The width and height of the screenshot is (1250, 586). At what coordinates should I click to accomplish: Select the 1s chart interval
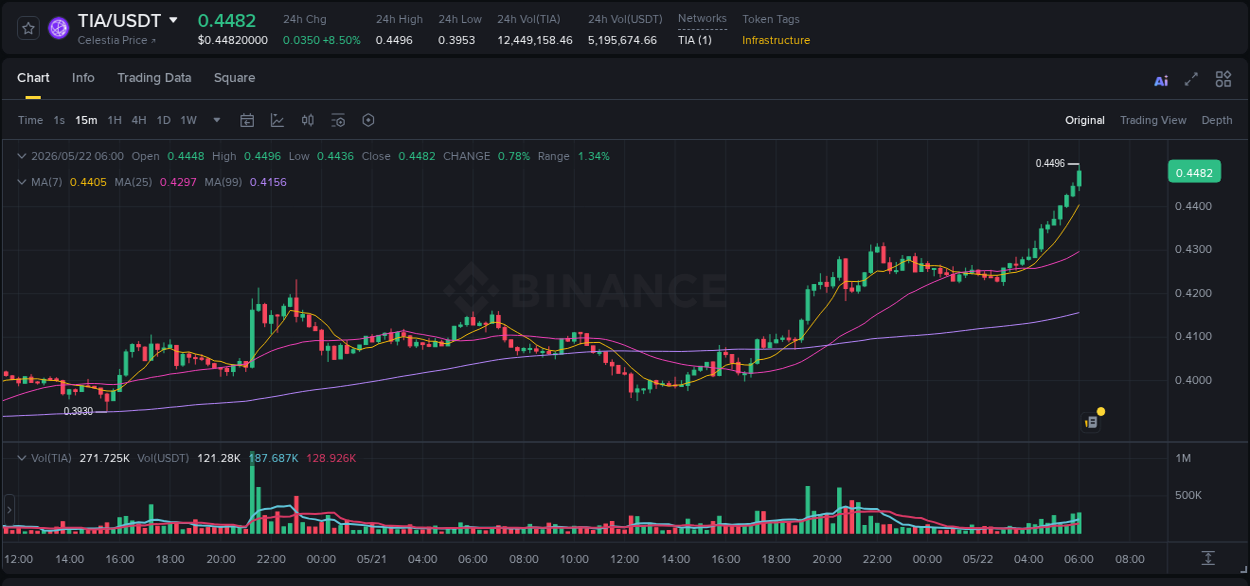pos(59,120)
